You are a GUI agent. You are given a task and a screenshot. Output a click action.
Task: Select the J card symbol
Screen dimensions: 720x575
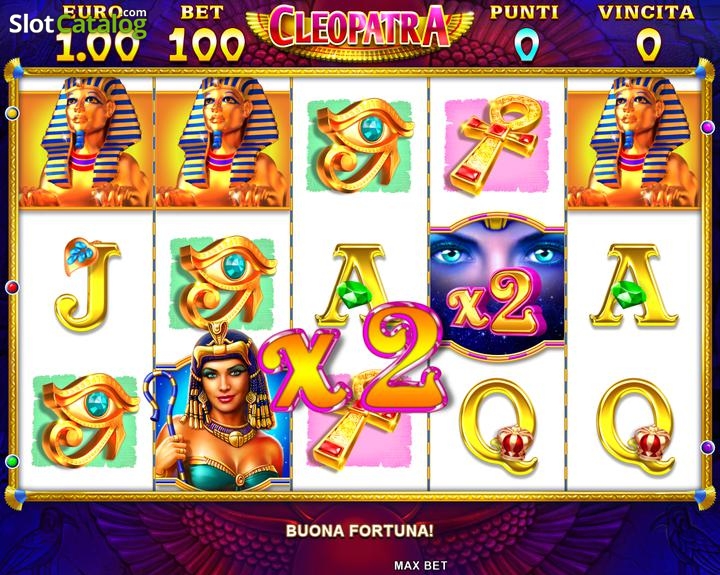(87, 284)
